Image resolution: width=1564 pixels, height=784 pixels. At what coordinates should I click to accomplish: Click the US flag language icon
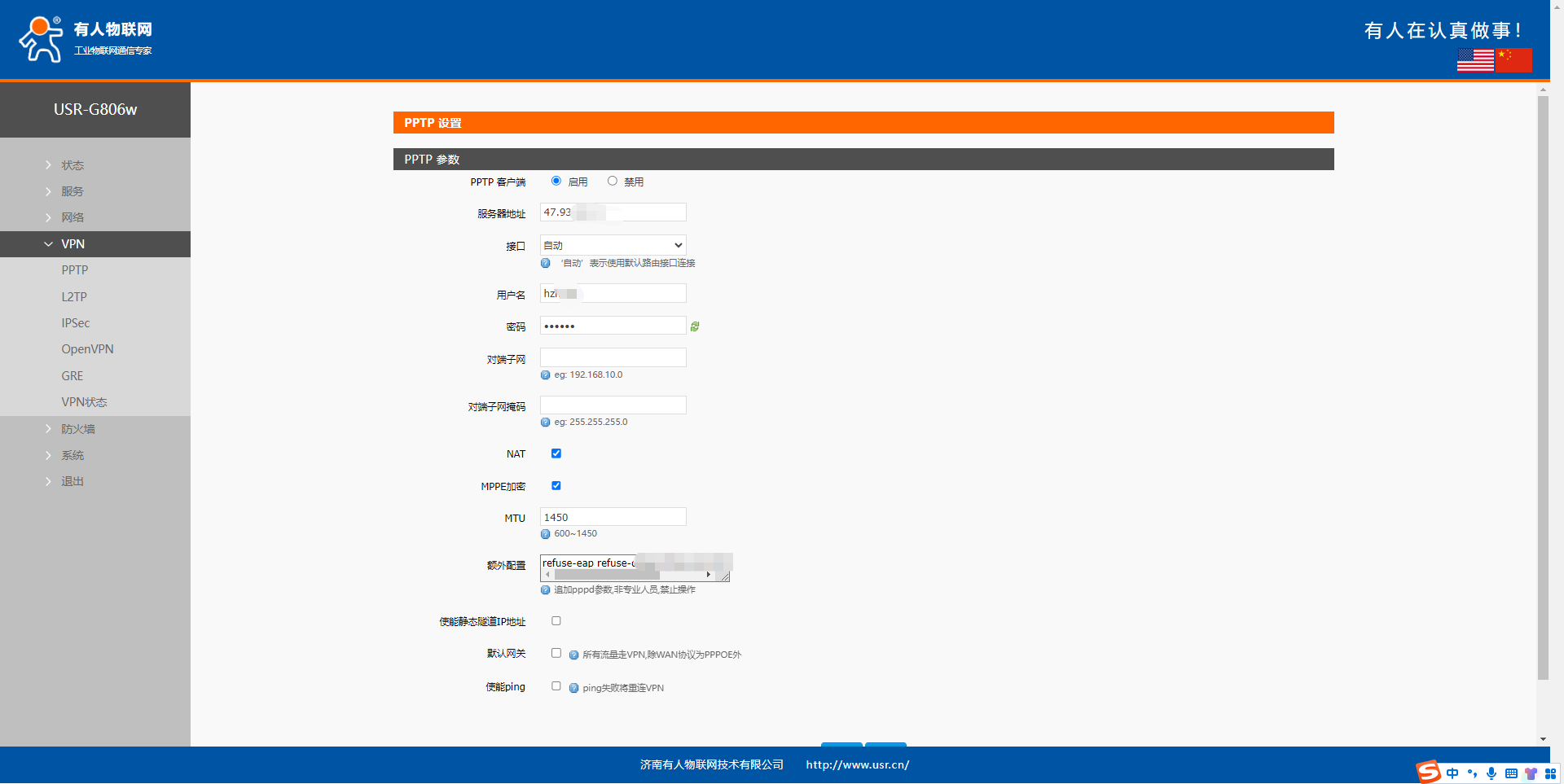1474,60
